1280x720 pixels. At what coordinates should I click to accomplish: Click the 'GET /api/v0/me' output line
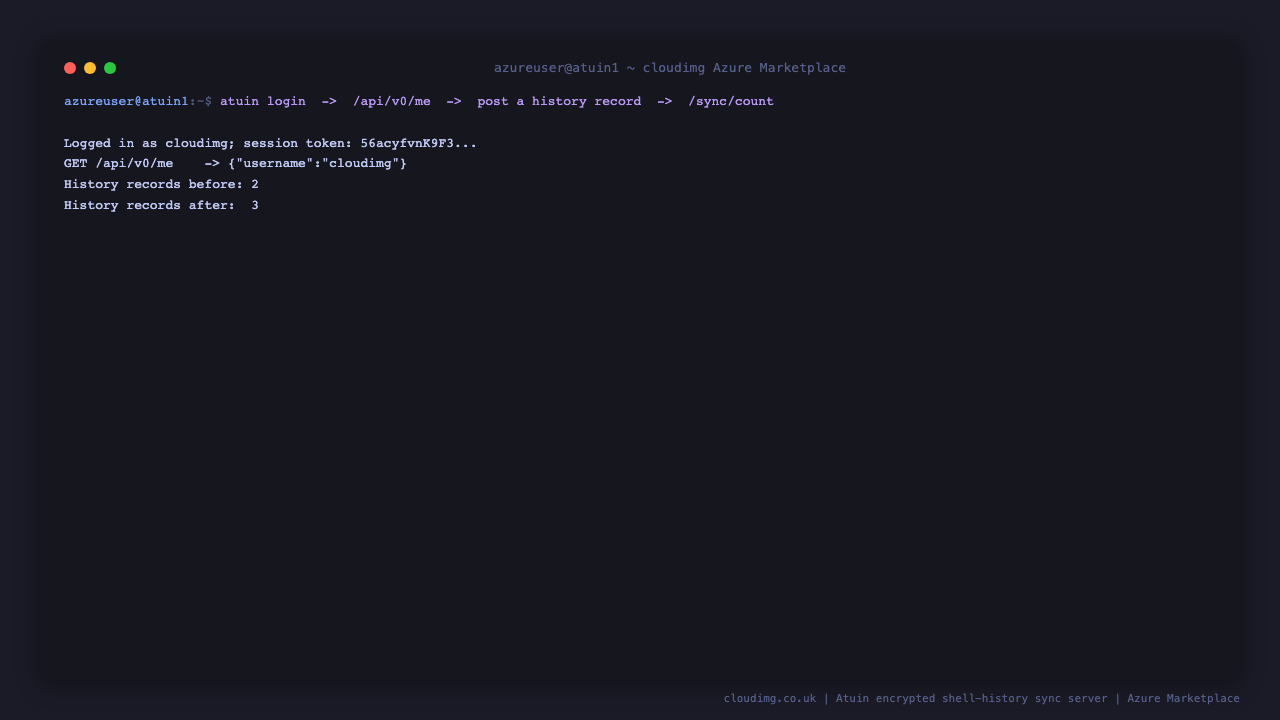point(236,164)
